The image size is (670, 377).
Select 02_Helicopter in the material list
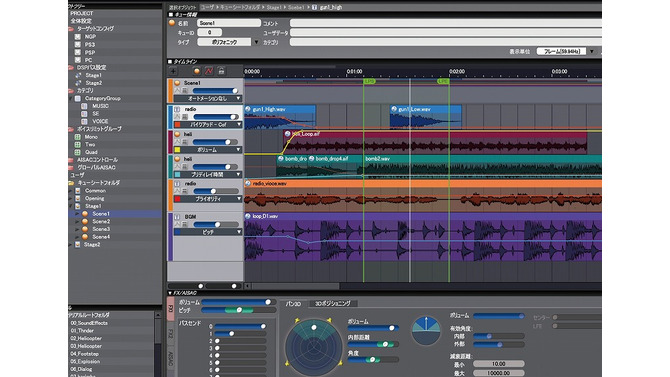(x=86, y=338)
